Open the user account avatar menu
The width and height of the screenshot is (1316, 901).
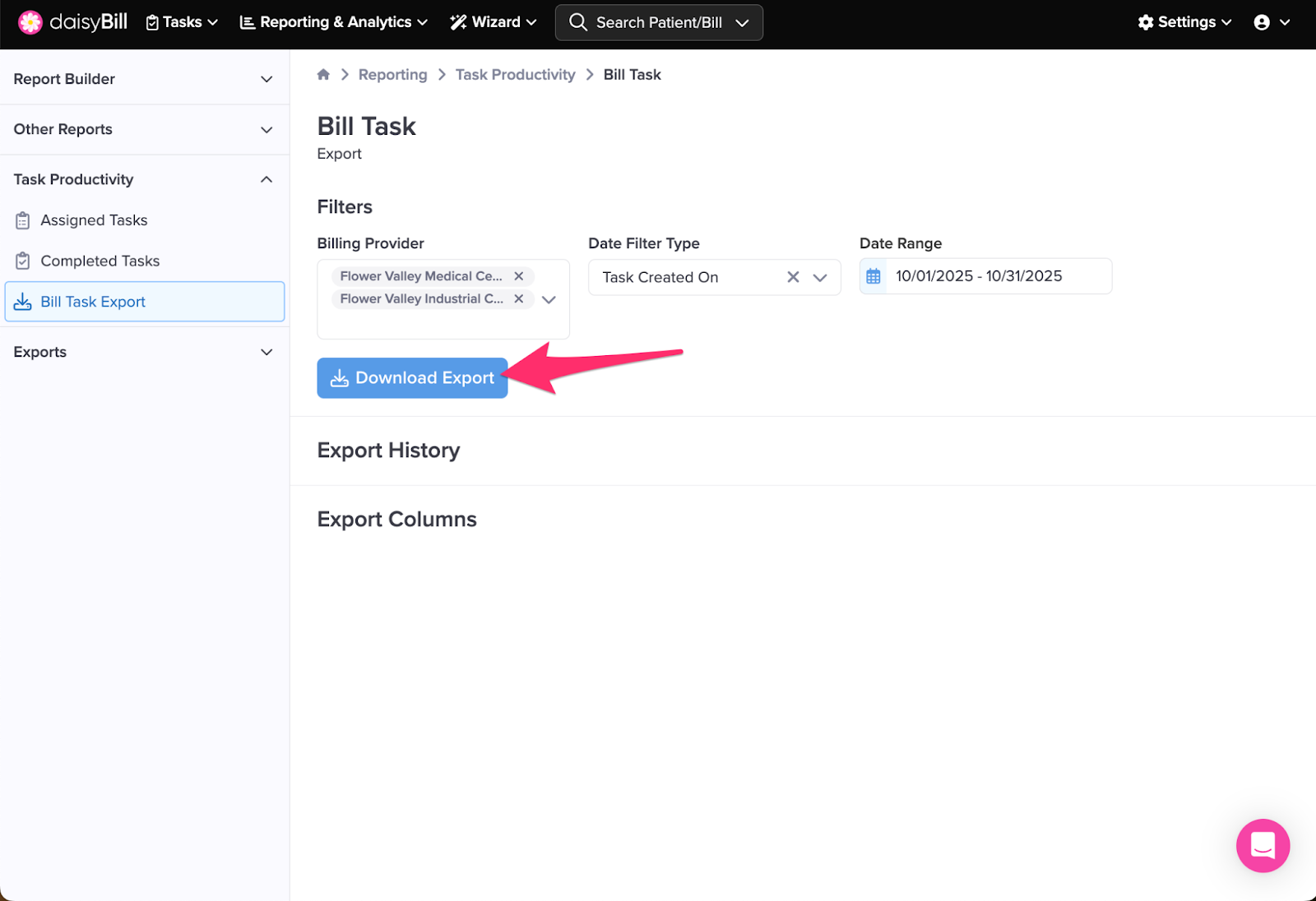[x=1271, y=22]
